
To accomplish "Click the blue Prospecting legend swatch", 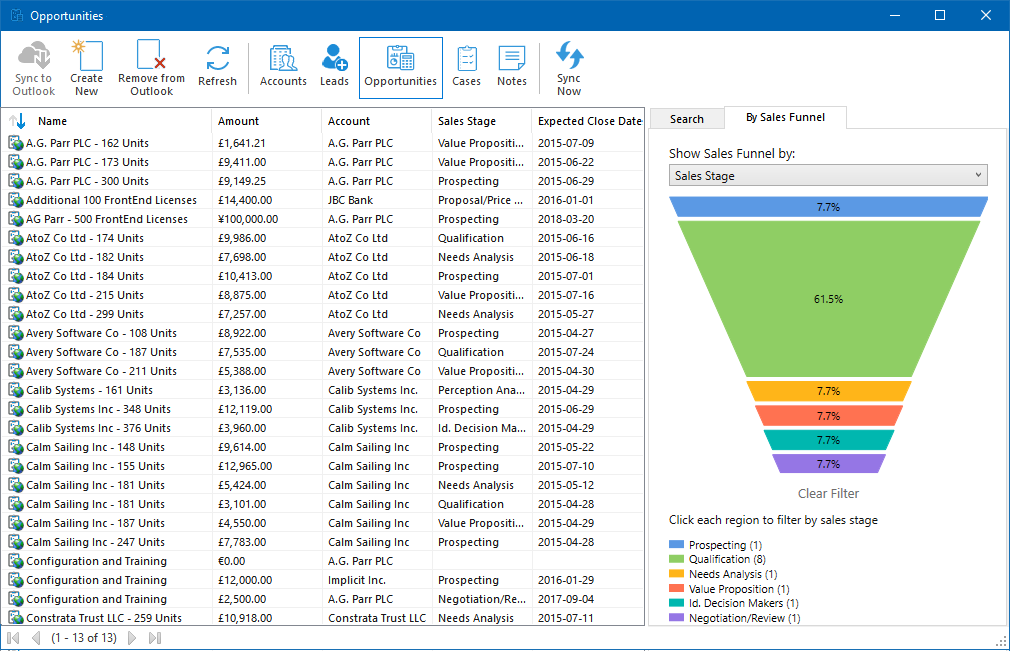I will coord(677,545).
